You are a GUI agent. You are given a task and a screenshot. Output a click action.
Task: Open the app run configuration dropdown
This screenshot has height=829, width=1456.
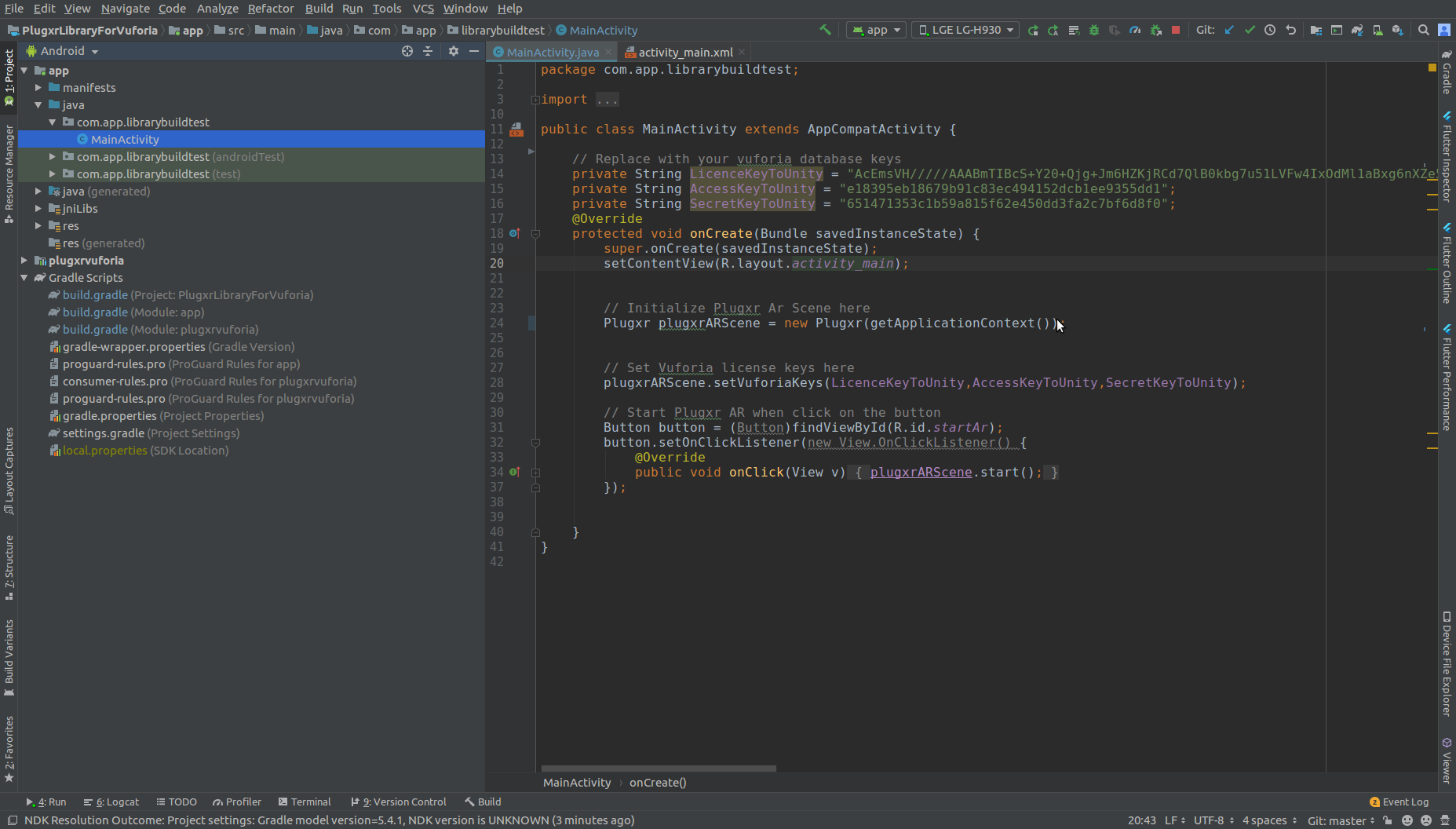click(x=877, y=30)
